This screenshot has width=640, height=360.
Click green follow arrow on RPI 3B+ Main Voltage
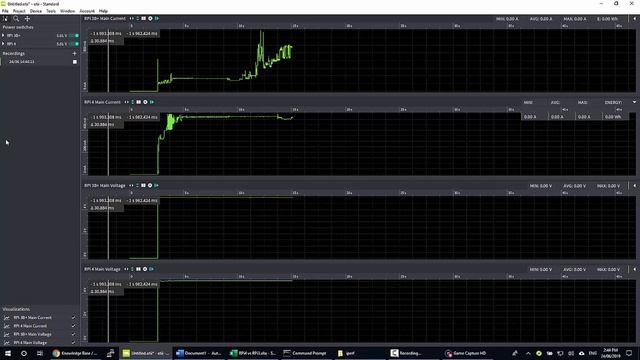pyautogui.click(x=156, y=185)
